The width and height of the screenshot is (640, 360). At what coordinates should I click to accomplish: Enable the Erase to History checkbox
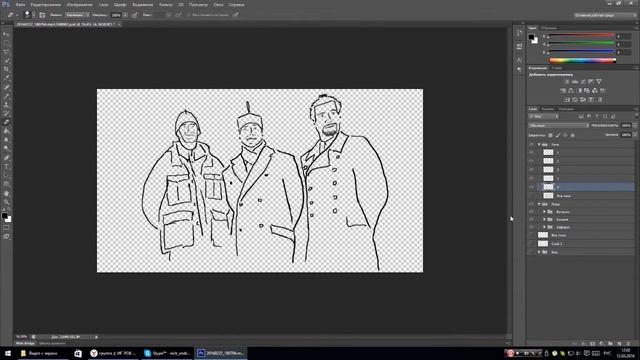click(189, 15)
